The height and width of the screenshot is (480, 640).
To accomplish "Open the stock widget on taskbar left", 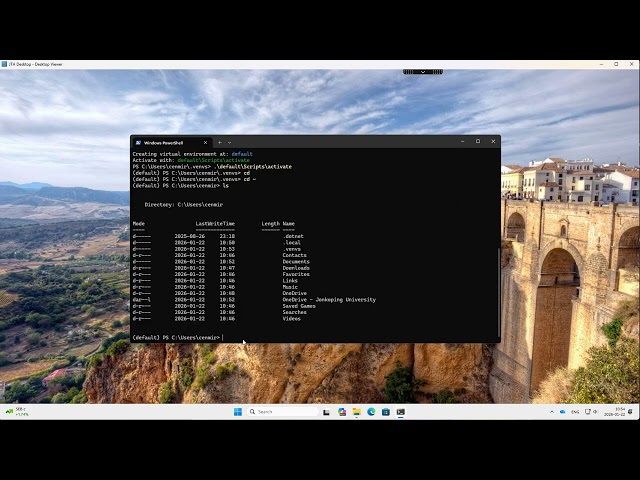I will 16,412.
